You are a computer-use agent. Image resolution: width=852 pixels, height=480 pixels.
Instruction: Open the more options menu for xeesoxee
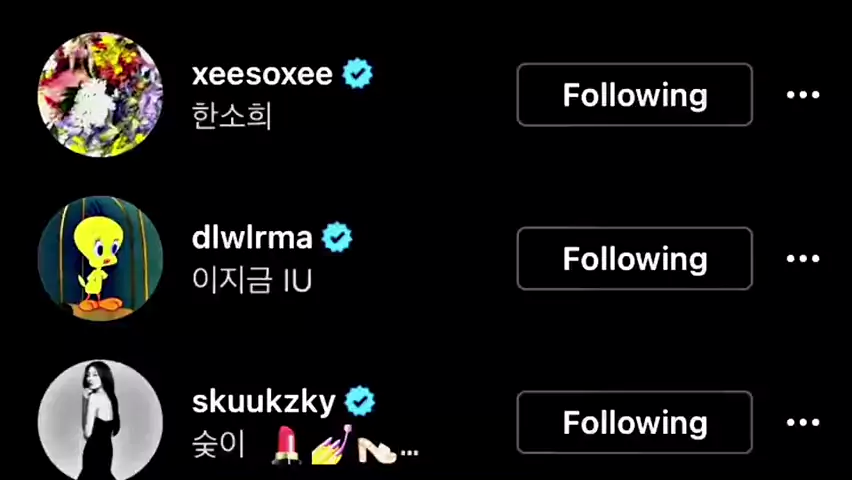pyautogui.click(x=803, y=95)
